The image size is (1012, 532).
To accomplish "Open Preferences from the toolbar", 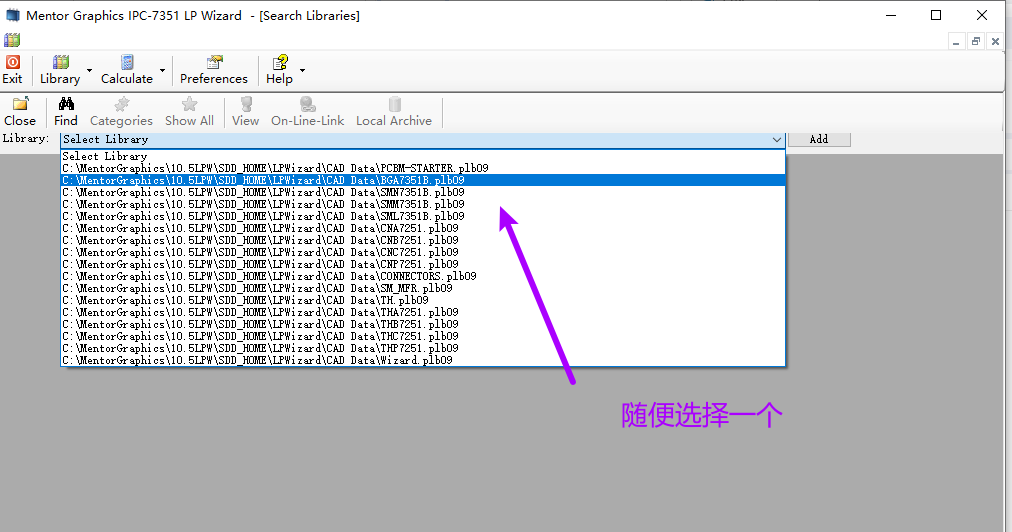I will 214,70.
